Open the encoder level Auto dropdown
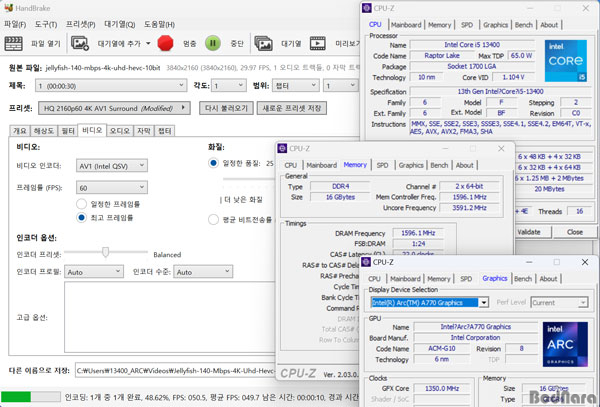Screen dimensions: 600x407 [x=203, y=272]
